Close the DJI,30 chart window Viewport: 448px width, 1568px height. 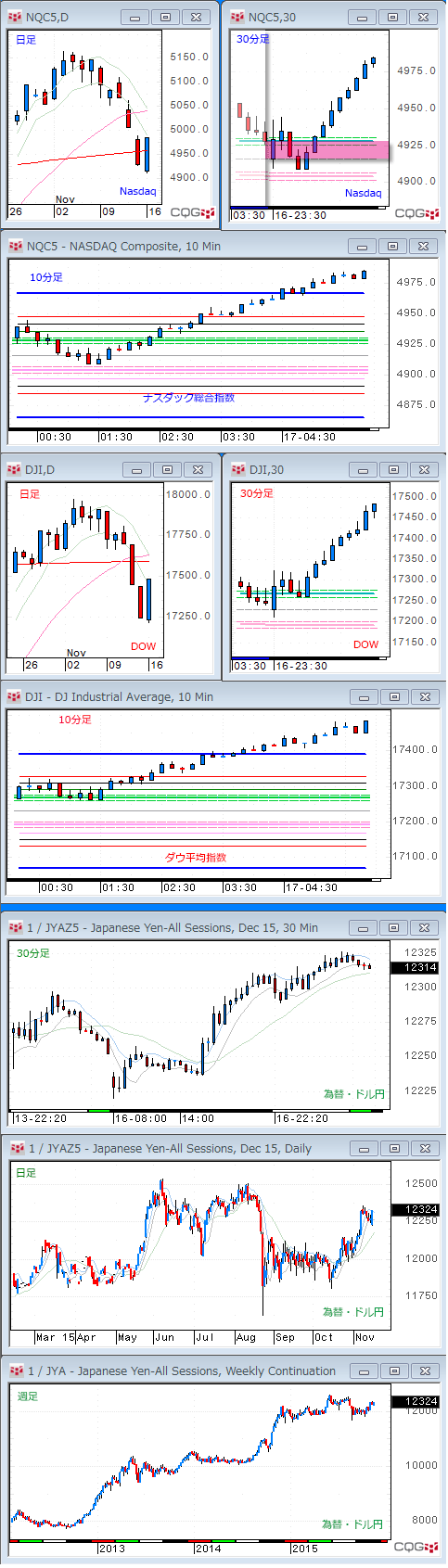pyautogui.click(x=422, y=469)
